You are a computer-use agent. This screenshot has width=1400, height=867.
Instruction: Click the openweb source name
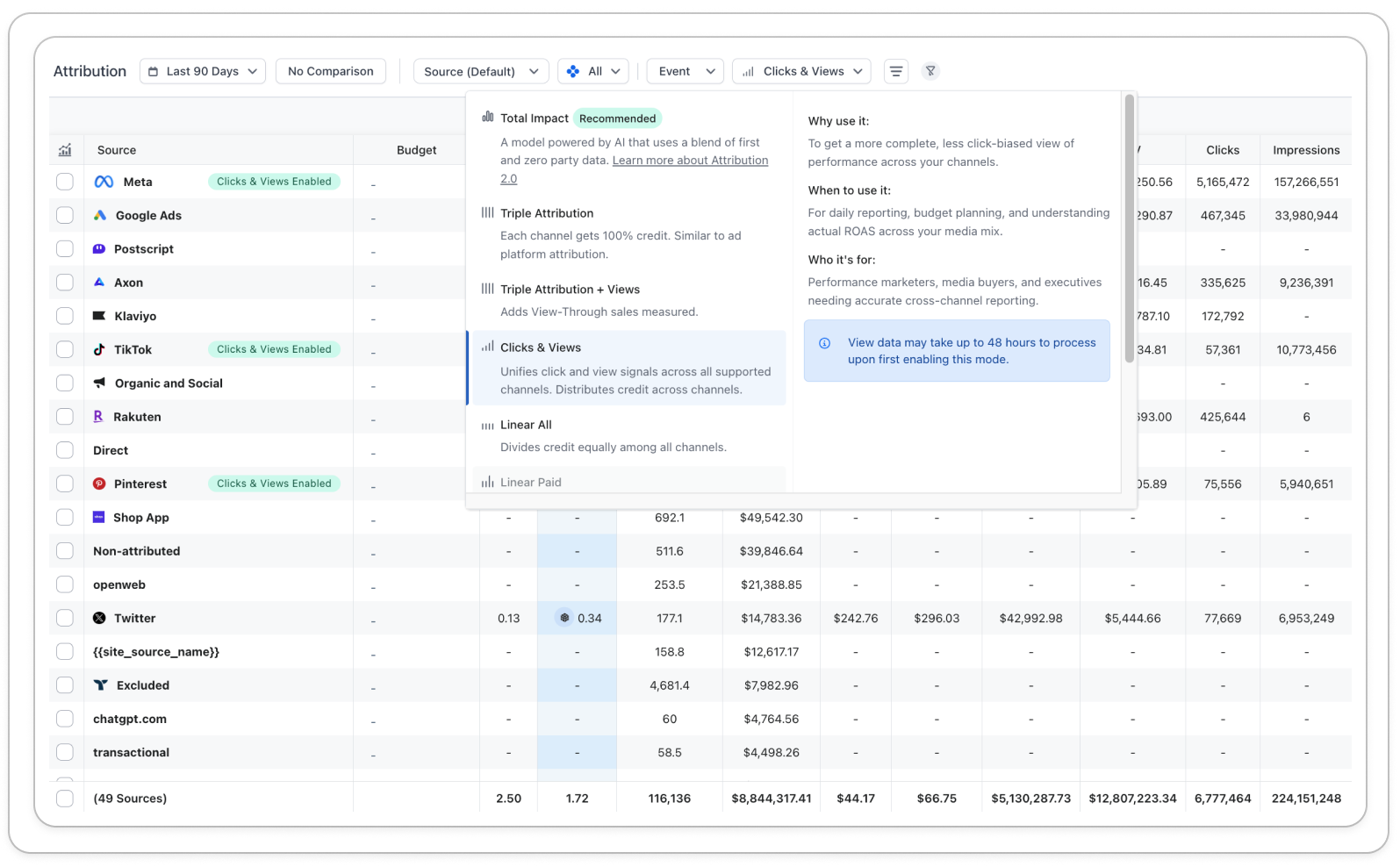(119, 584)
